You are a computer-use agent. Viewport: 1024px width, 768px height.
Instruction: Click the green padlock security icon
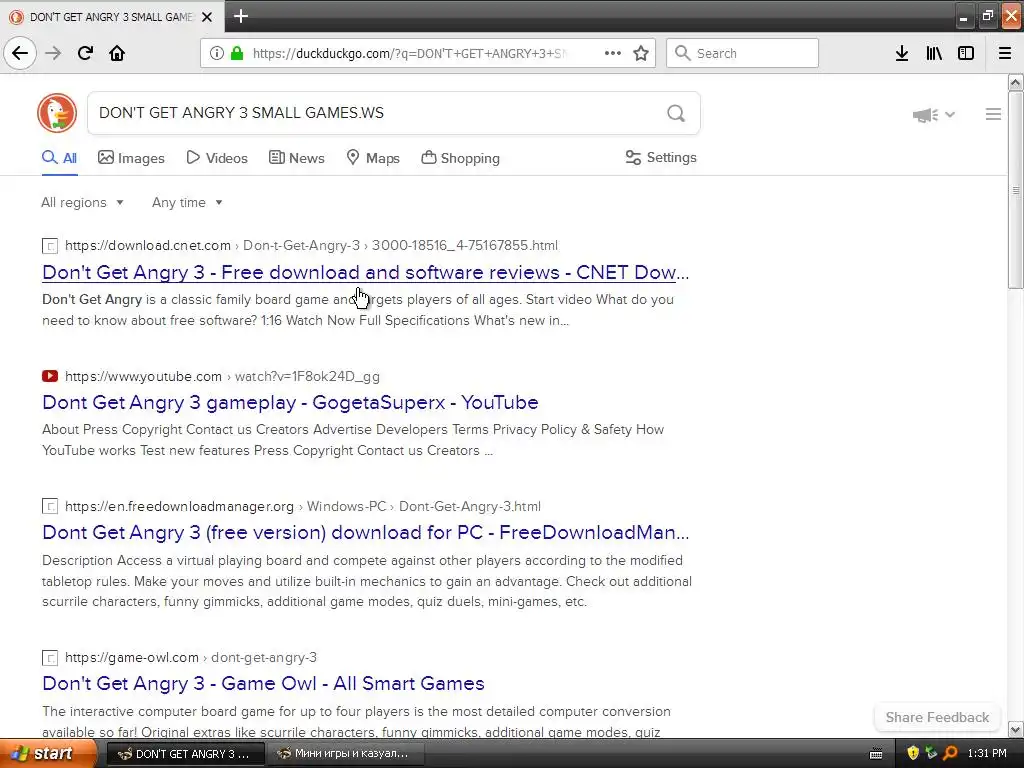(237, 53)
